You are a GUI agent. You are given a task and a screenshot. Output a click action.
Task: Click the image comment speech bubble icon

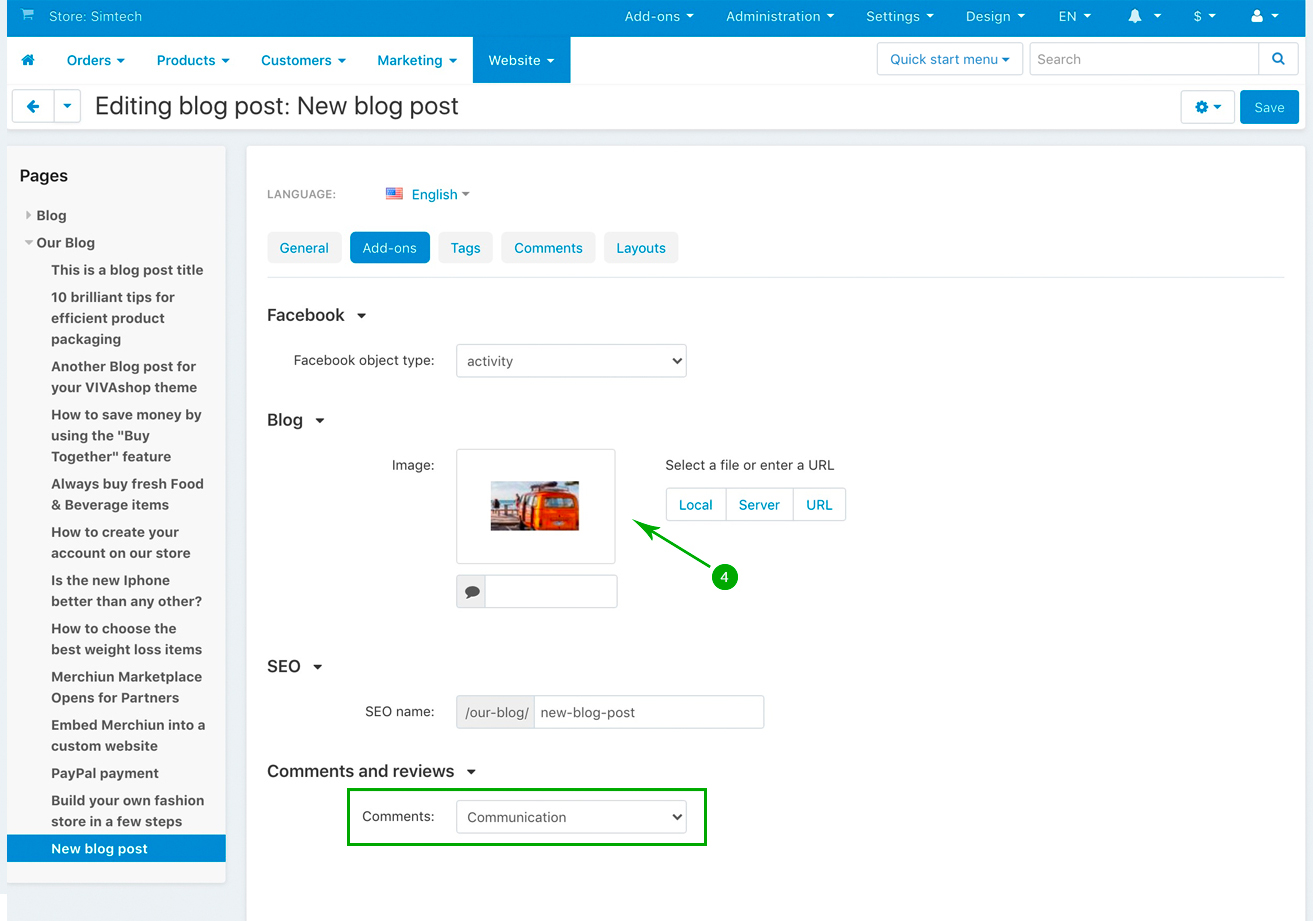(472, 592)
